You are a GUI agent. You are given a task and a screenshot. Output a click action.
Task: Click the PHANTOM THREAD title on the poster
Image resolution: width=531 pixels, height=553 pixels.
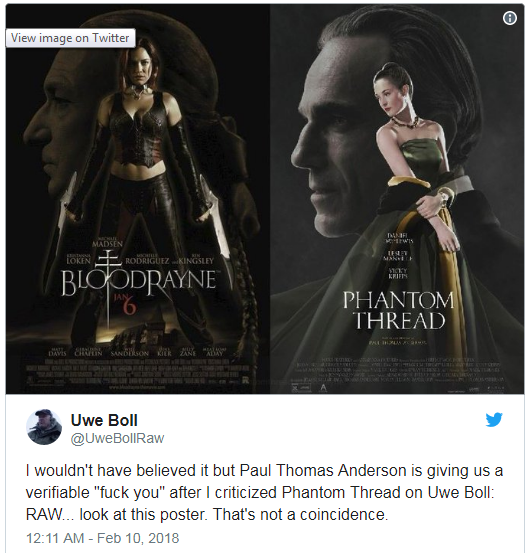coord(399,310)
